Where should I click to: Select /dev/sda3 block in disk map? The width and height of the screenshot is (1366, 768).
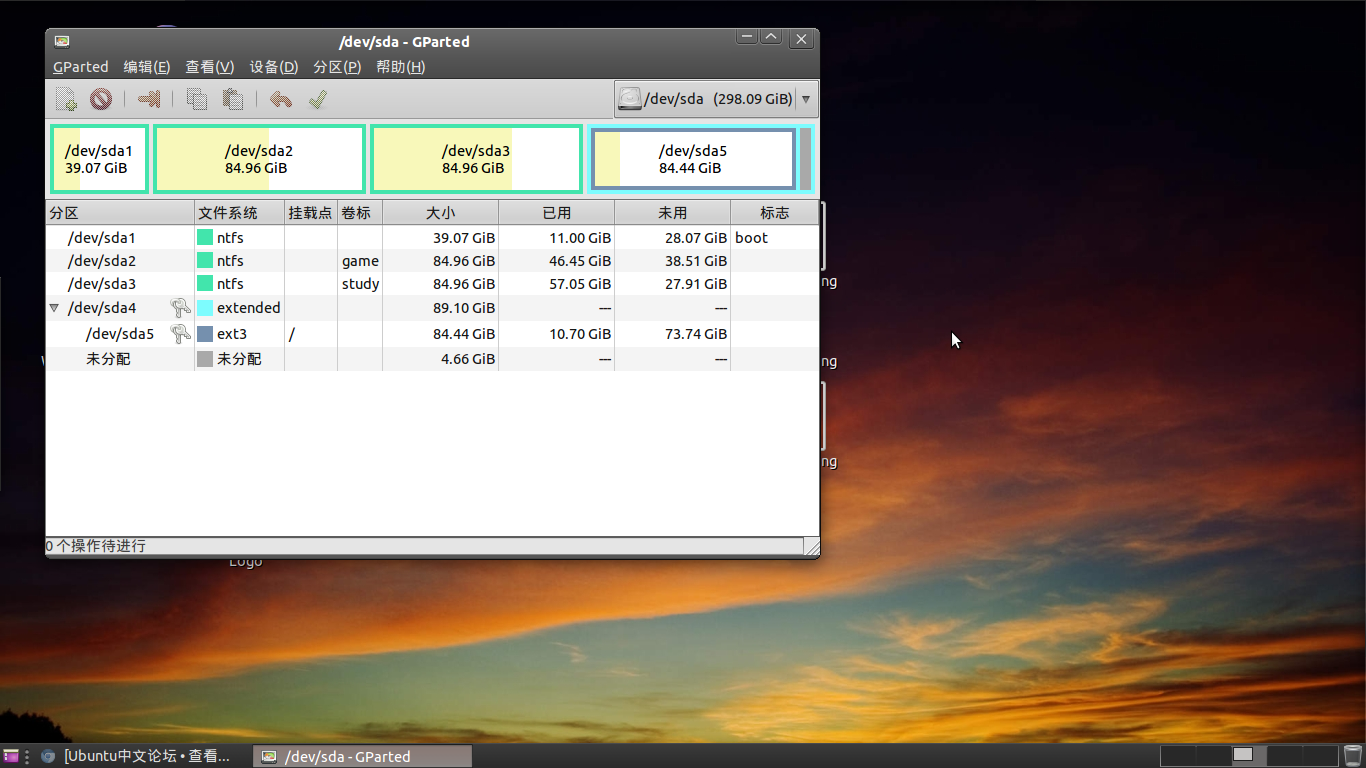coord(476,159)
